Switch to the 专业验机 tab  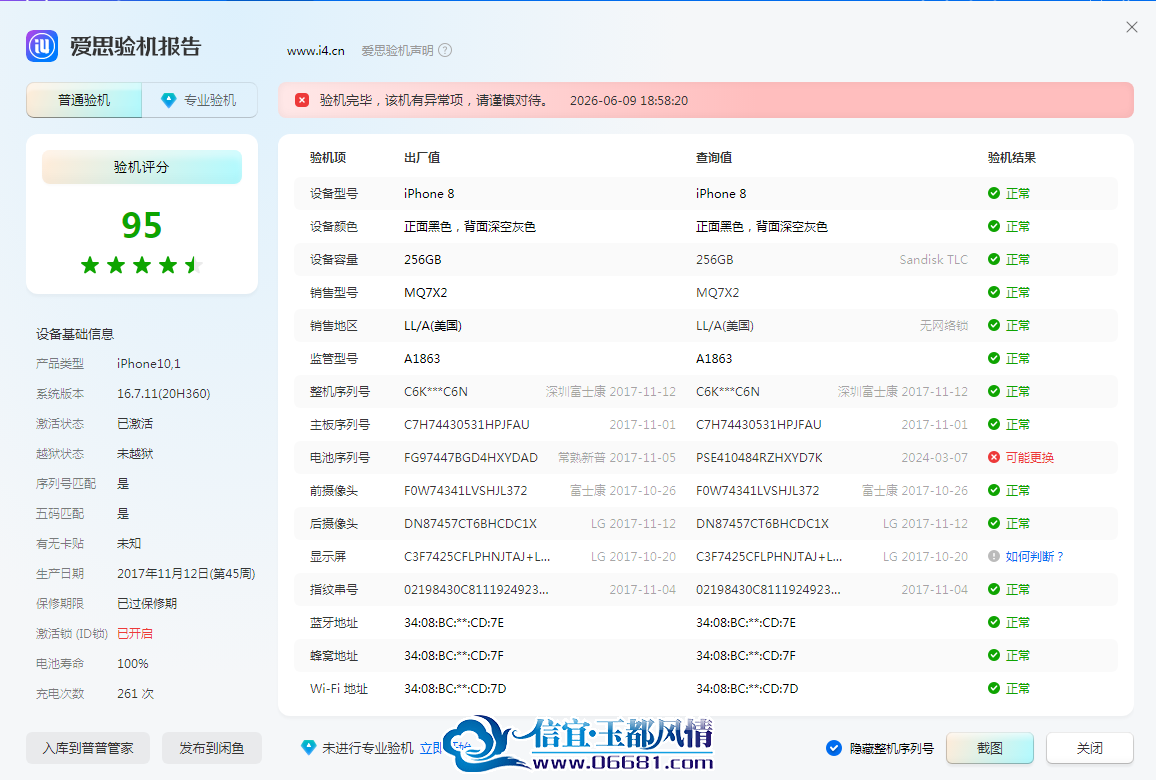tap(200, 100)
